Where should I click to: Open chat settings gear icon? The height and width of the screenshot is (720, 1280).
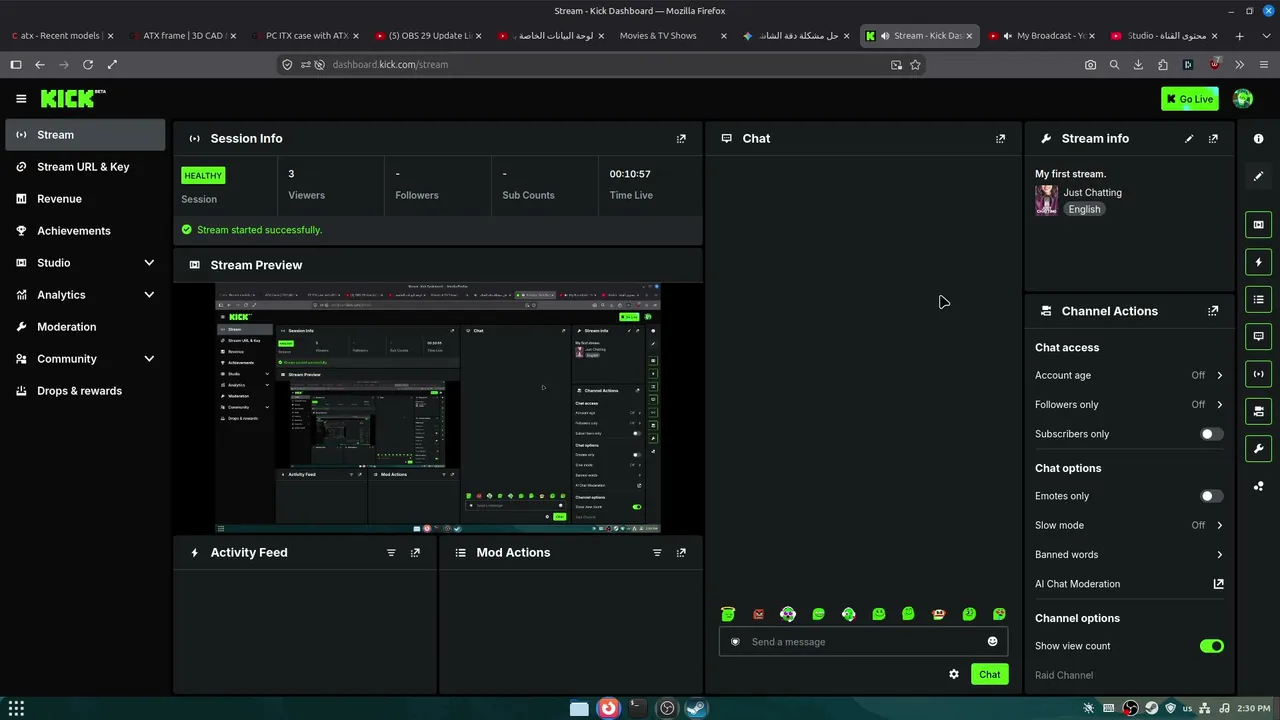[x=954, y=674]
